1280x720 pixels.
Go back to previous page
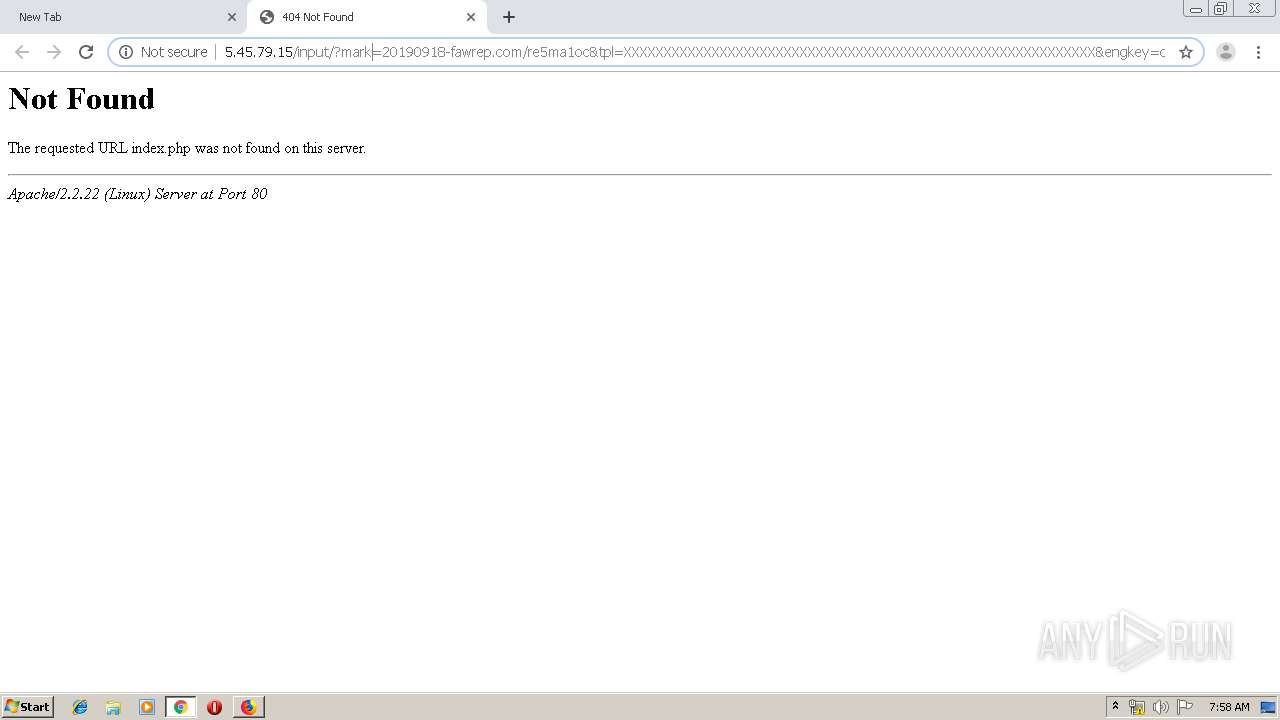[x=22, y=52]
